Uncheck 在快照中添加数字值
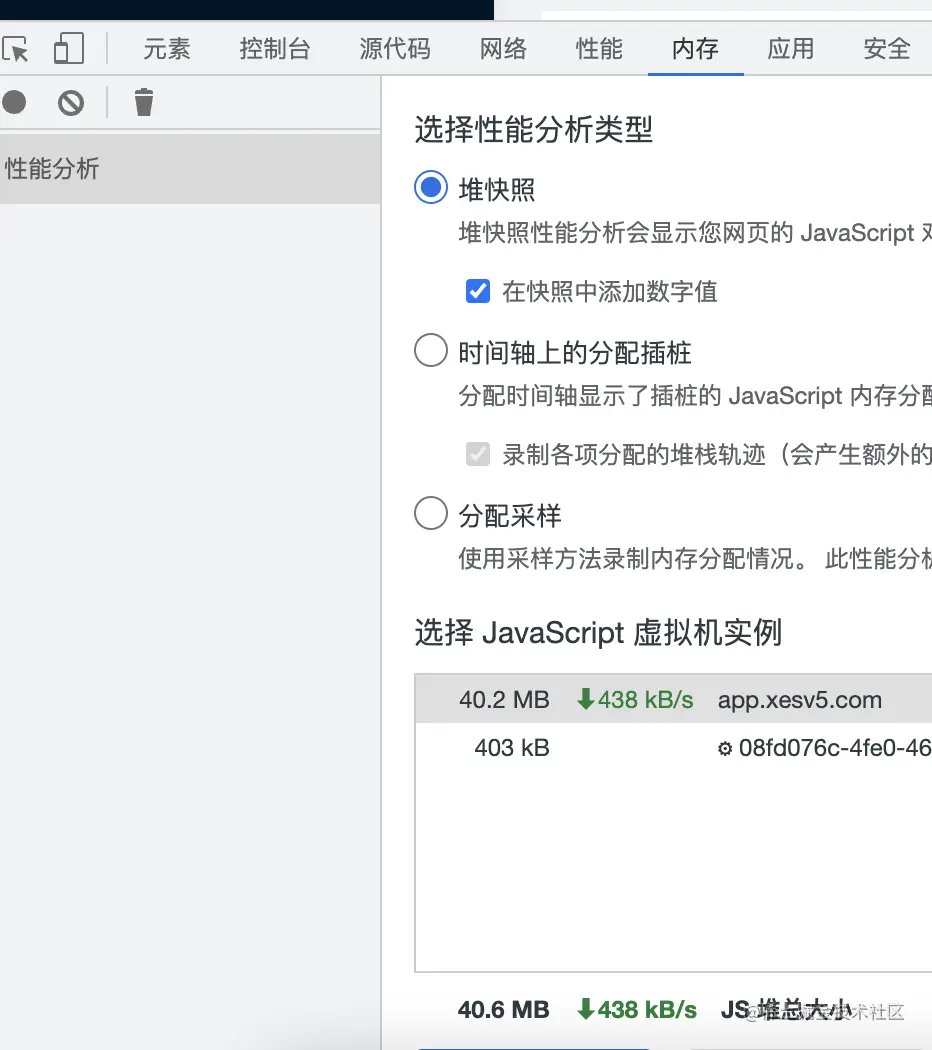 coord(478,291)
